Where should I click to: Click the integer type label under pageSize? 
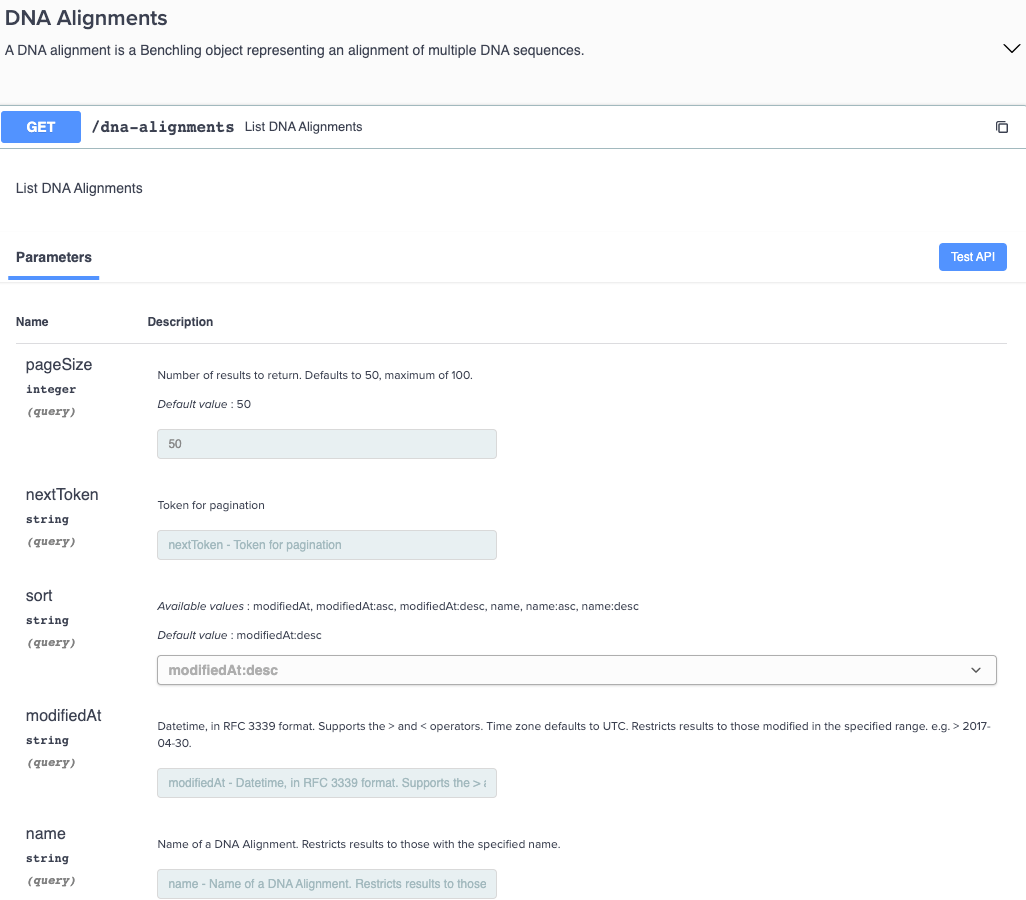51,389
